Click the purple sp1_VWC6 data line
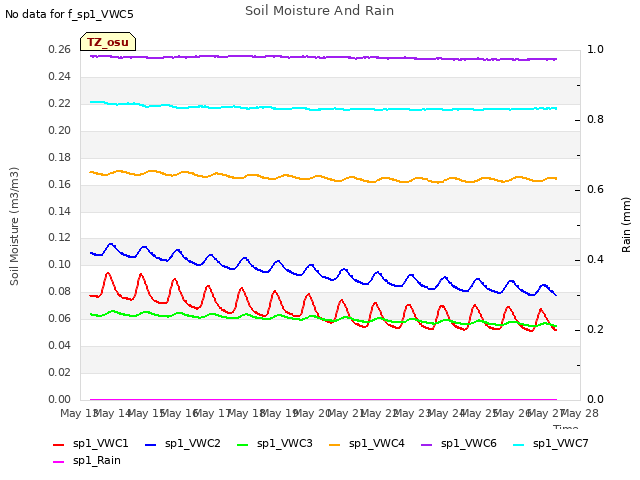 322,57
